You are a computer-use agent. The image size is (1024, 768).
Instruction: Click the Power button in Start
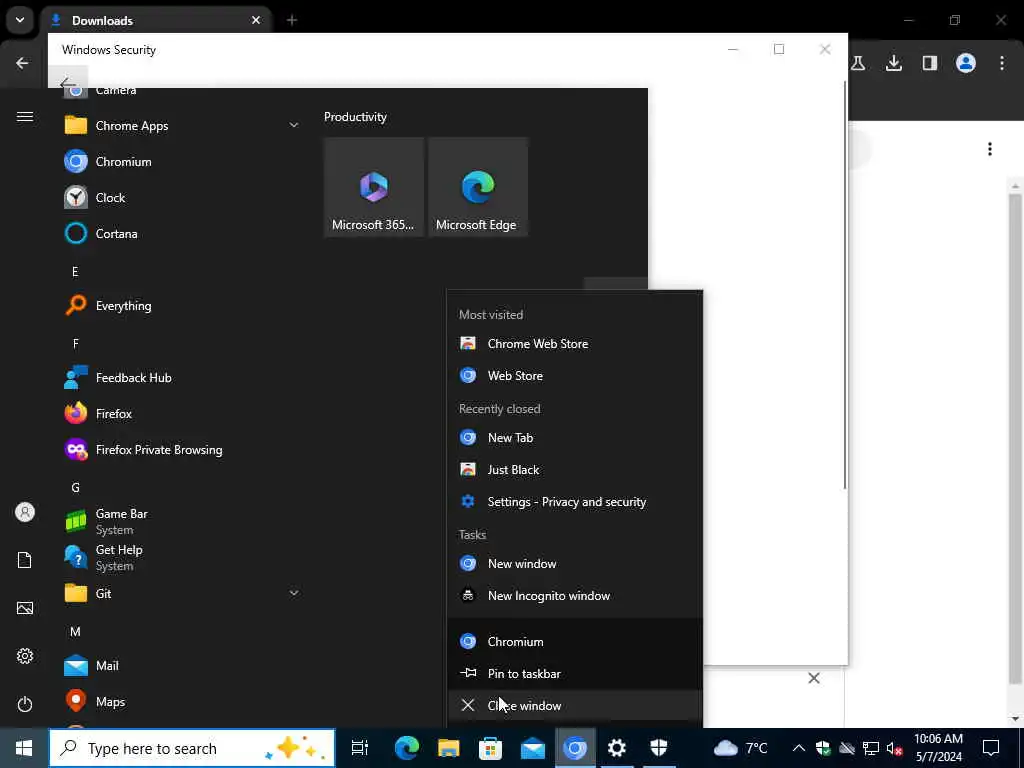(25, 704)
